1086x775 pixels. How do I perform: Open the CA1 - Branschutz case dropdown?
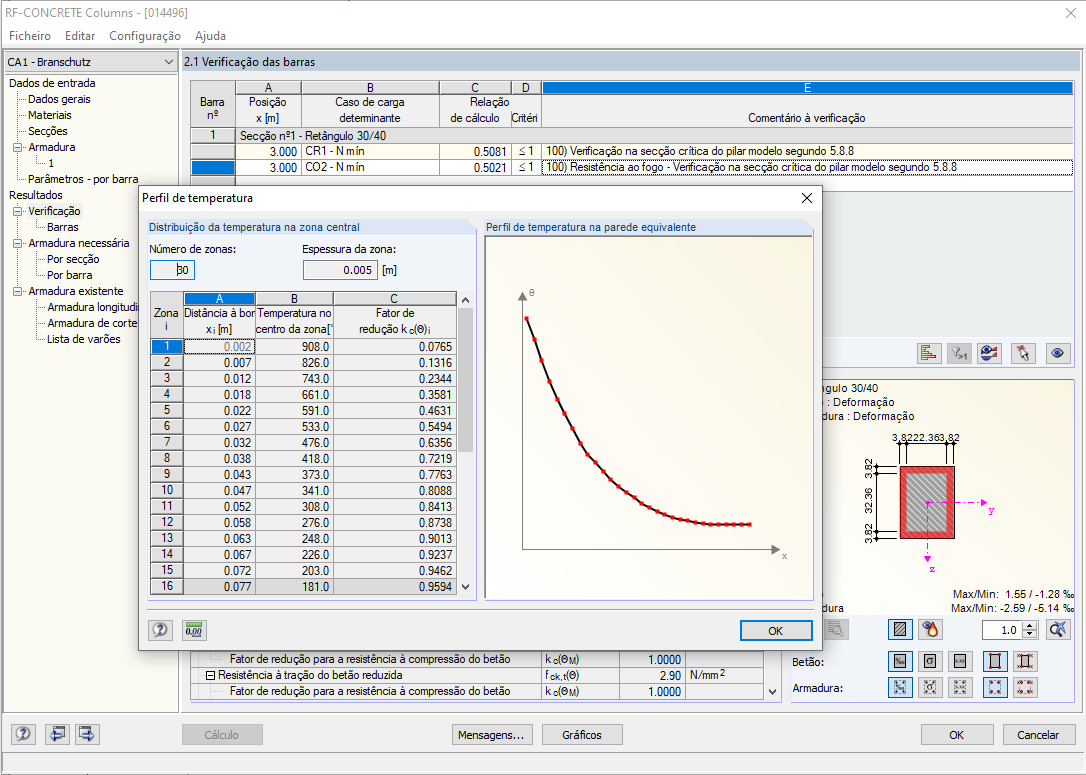(x=168, y=62)
